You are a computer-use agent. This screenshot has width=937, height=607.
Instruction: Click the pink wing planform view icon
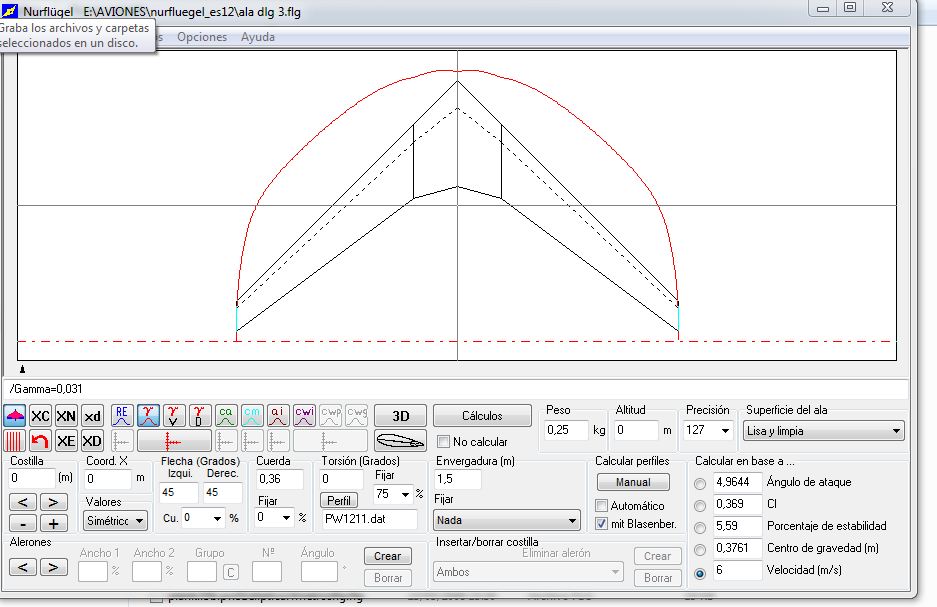(x=15, y=416)
